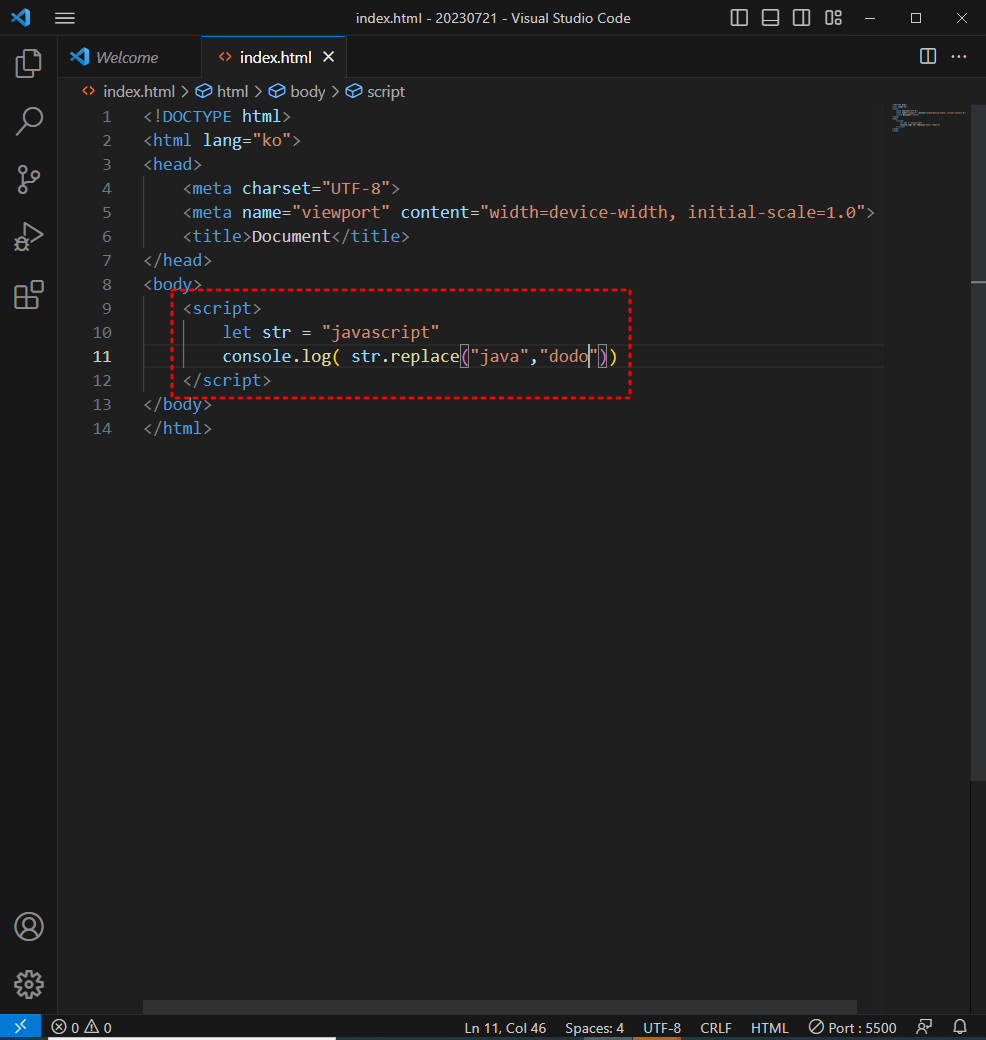Click Ln 11, Col 46 in status bar
The image size is (986, 1040).
click(505, 1027)
